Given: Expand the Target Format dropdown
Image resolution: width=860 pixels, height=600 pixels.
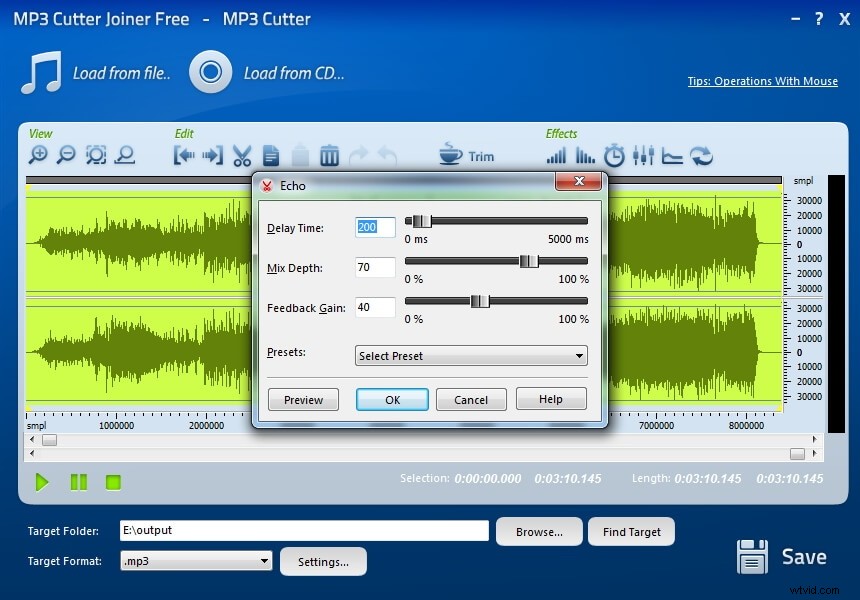Looking at the screenshot, I should (262, 561).
